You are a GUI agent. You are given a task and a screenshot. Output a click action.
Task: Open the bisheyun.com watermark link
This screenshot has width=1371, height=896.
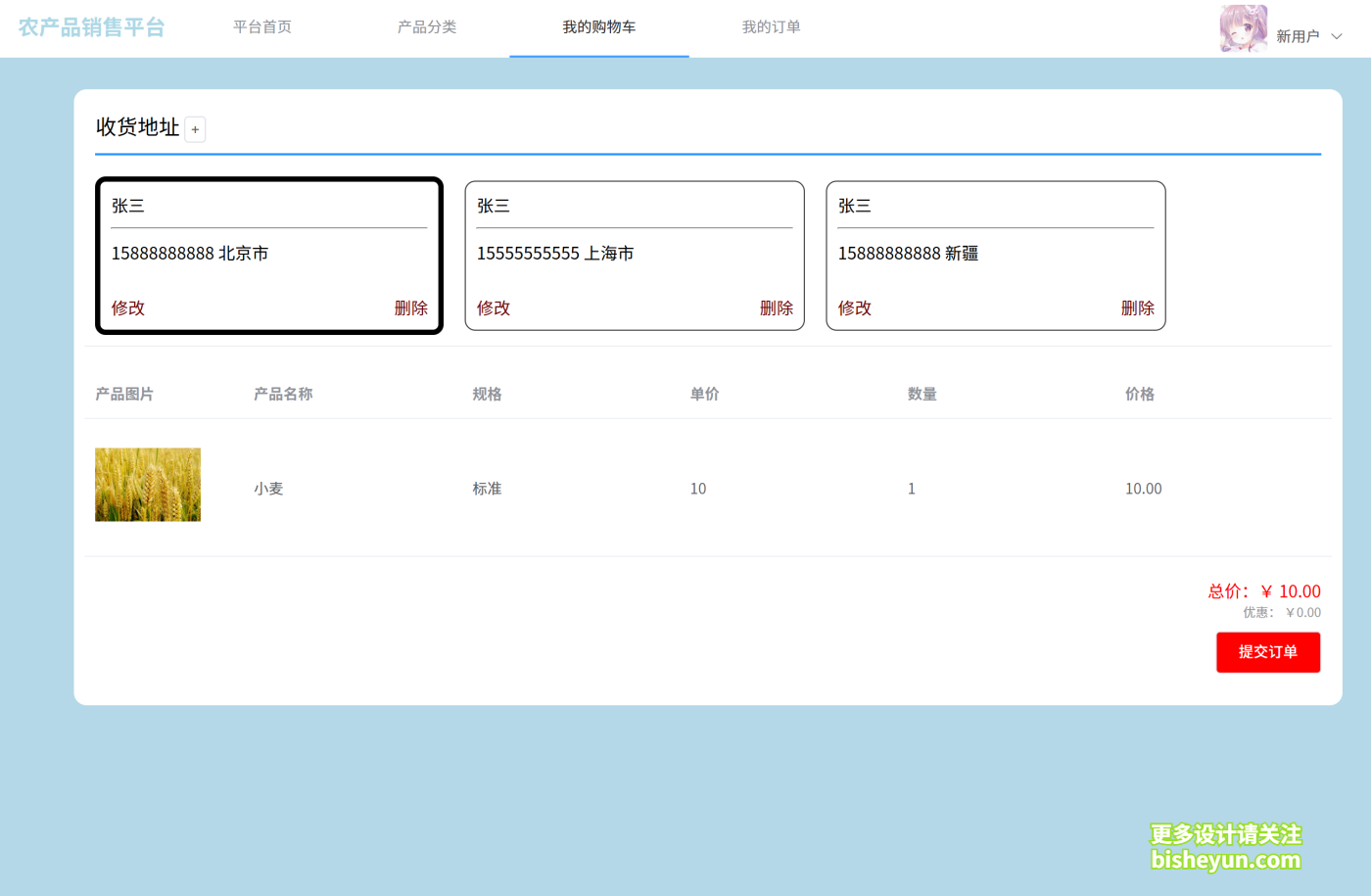coord(1224,862)
